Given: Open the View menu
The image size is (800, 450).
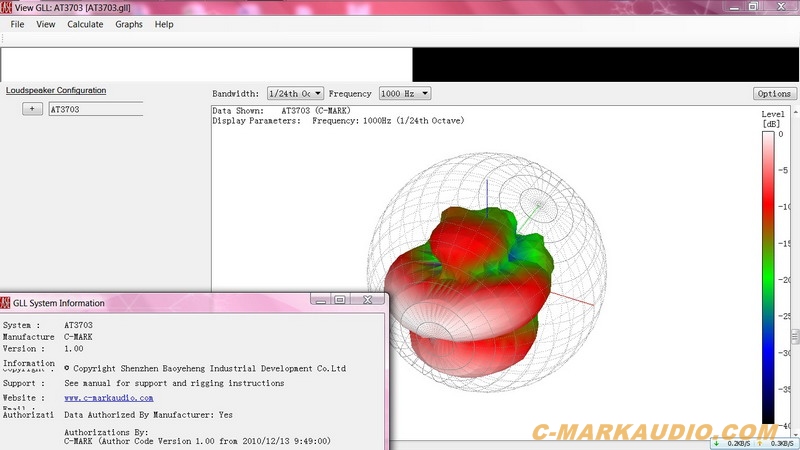Looking at the screenshot, I should point(46,24).
